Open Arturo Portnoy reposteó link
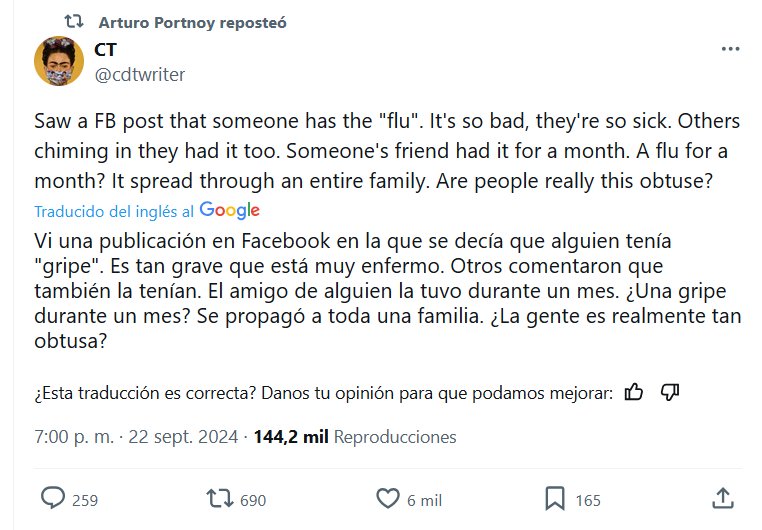 [193, 22]
